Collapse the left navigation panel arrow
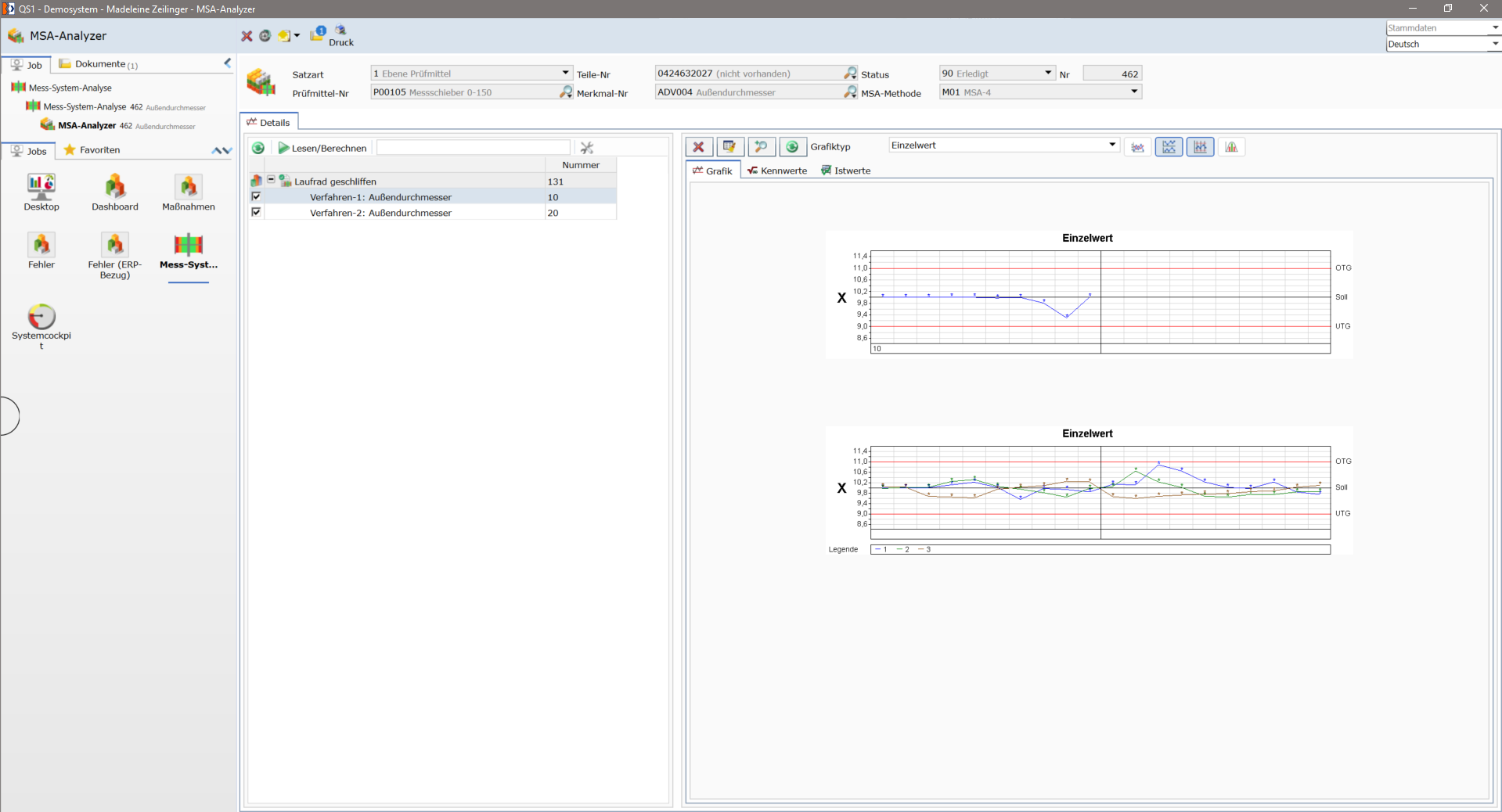1502x812 pixels. click(228, 63)
